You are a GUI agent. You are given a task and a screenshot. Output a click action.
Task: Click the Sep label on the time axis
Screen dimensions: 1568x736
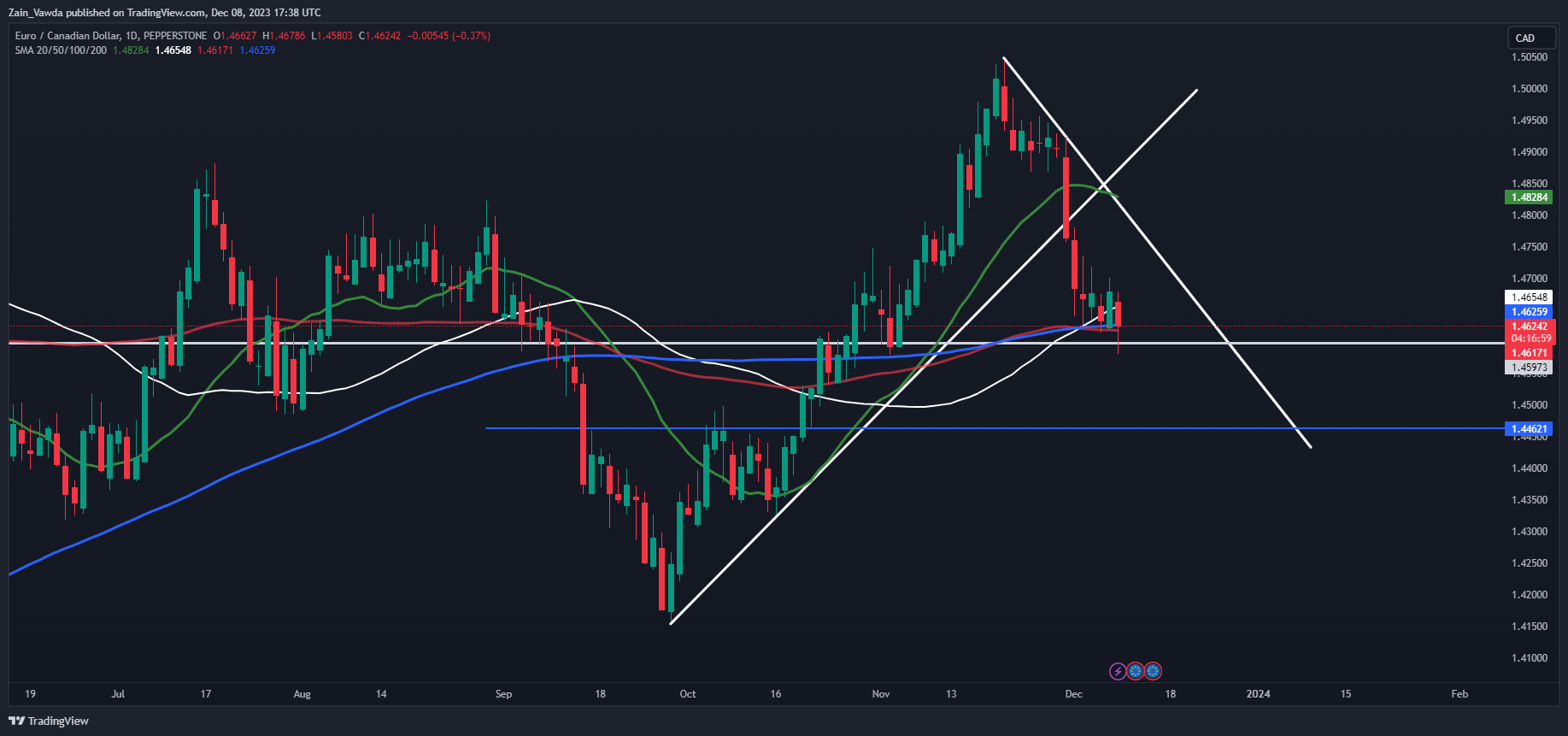pyautogui.click(x=503, y=694)
